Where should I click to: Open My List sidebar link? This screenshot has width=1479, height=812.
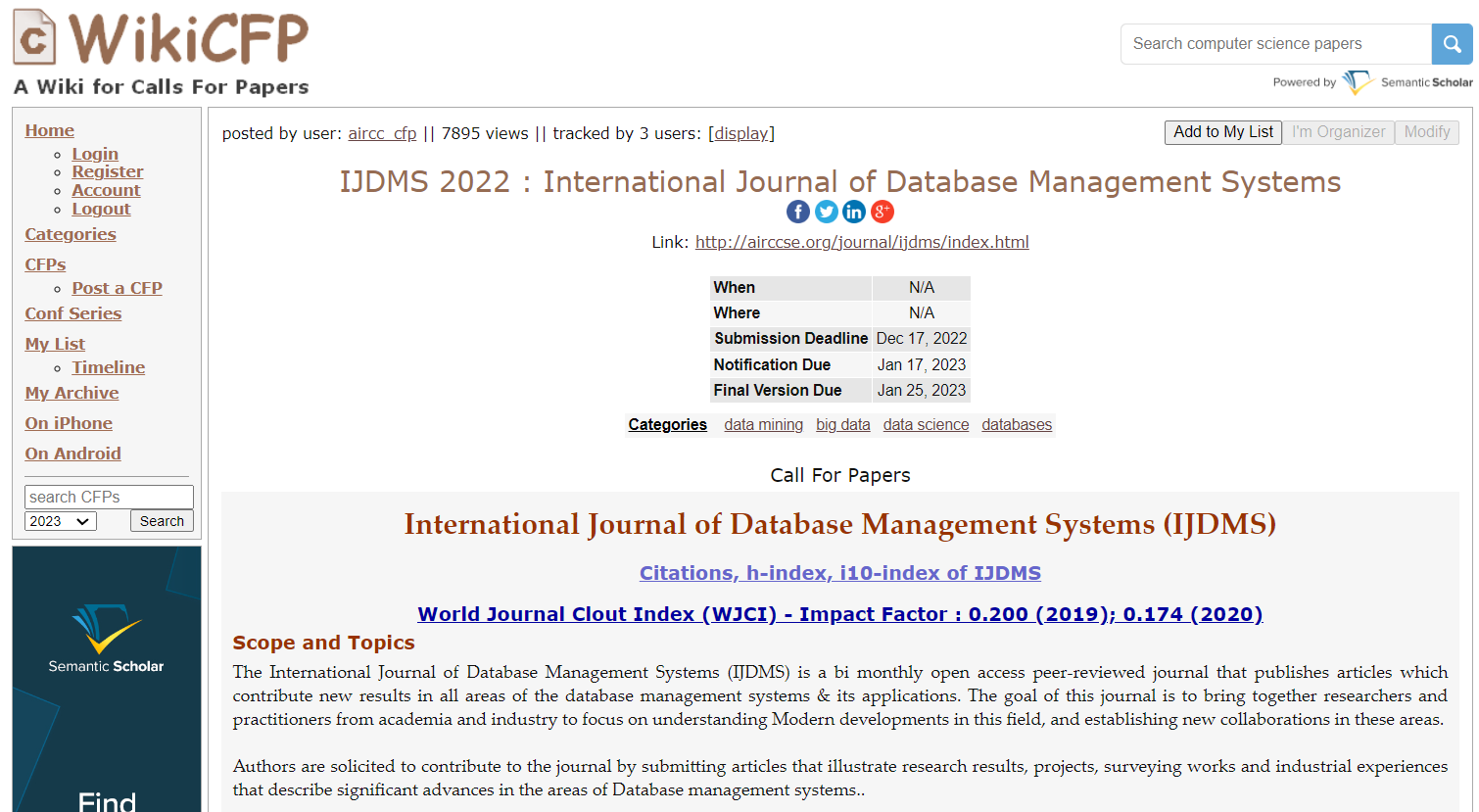pos(55,344)
